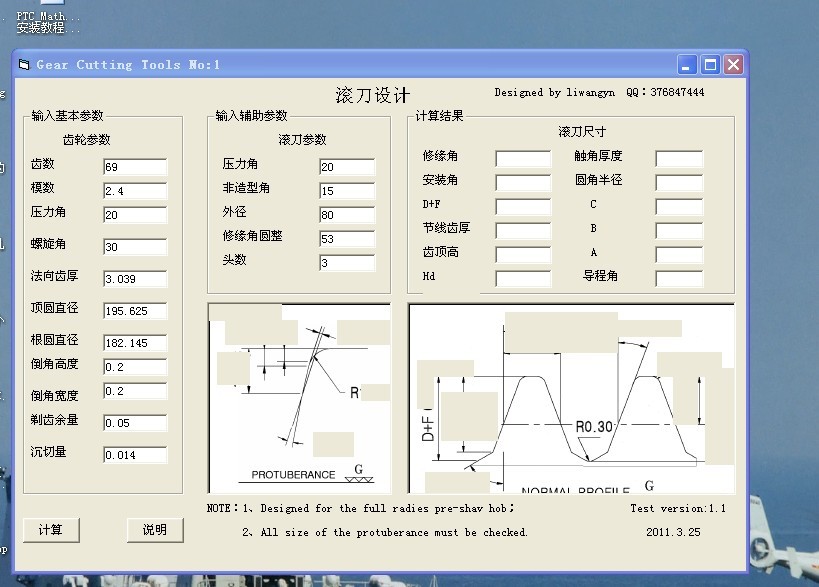This screenshot has width=819, height=587.
Task: Click the 圆角半径 result box
Action: tap(679, 183)
